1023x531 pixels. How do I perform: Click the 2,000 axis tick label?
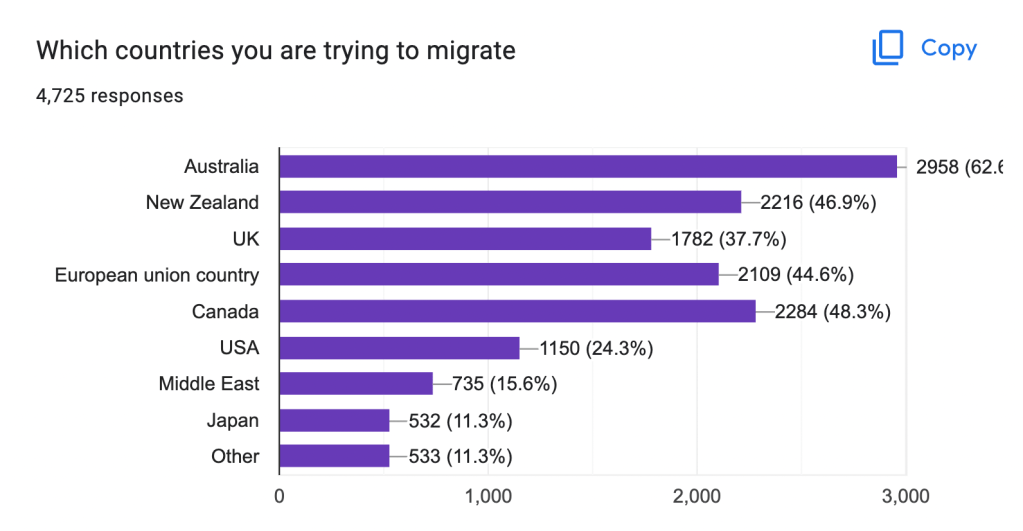(x=697, y=496)
